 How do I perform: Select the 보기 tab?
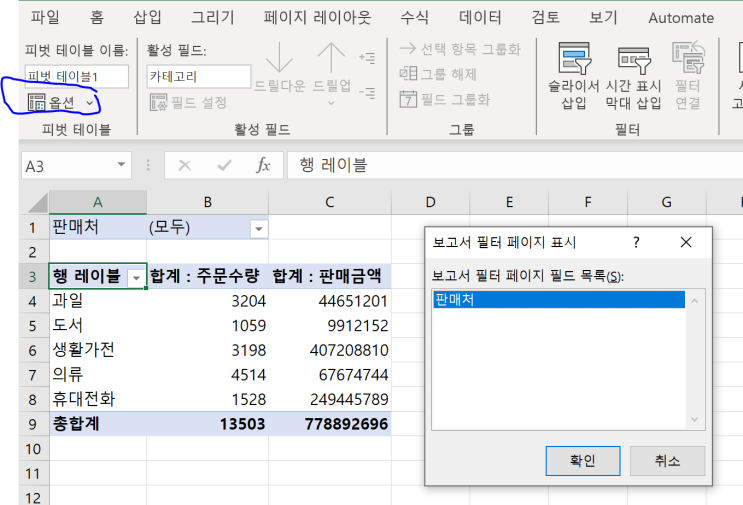click(x=603, y=18)
